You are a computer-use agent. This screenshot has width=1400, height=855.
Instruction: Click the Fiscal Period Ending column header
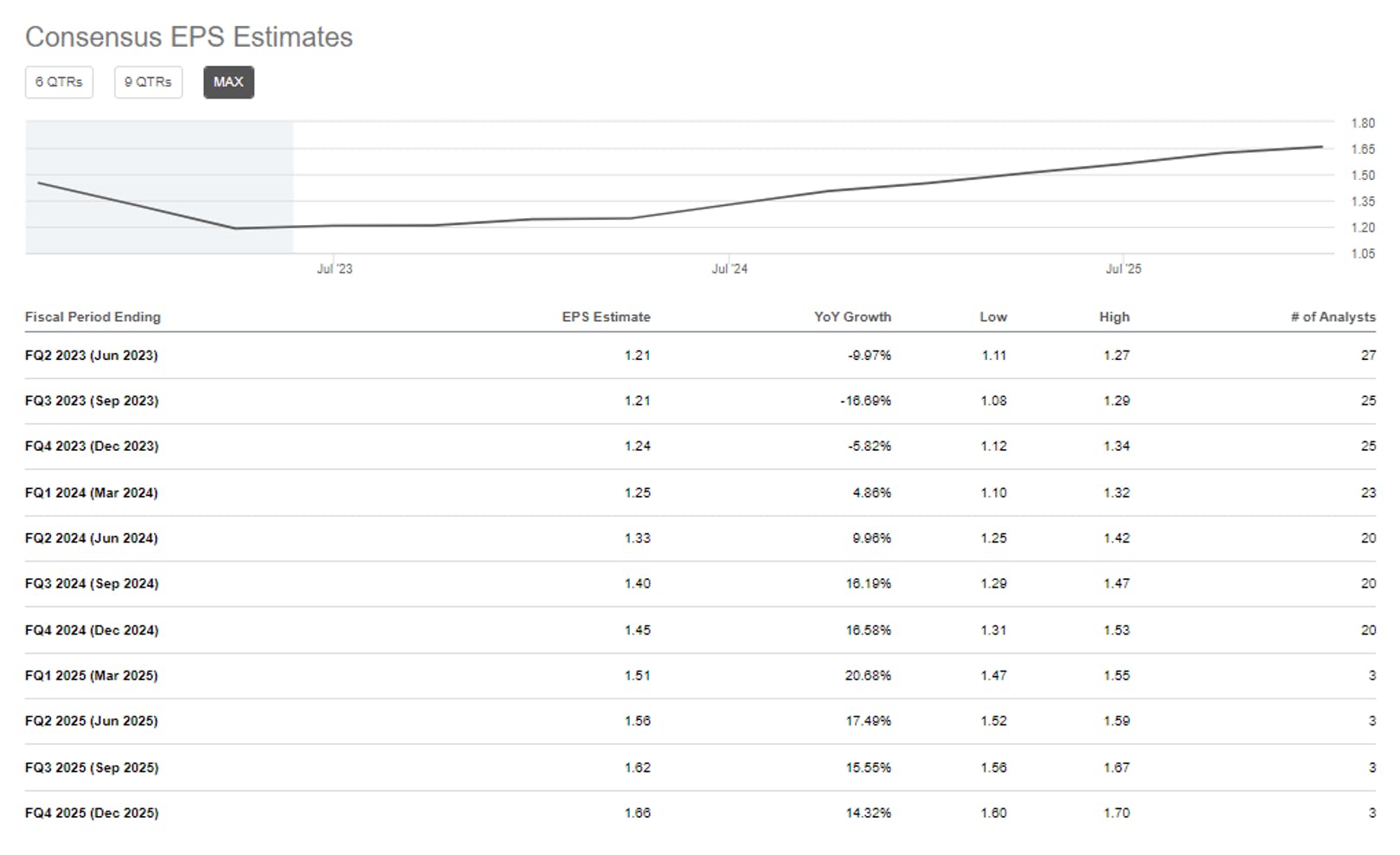point(93,317)
